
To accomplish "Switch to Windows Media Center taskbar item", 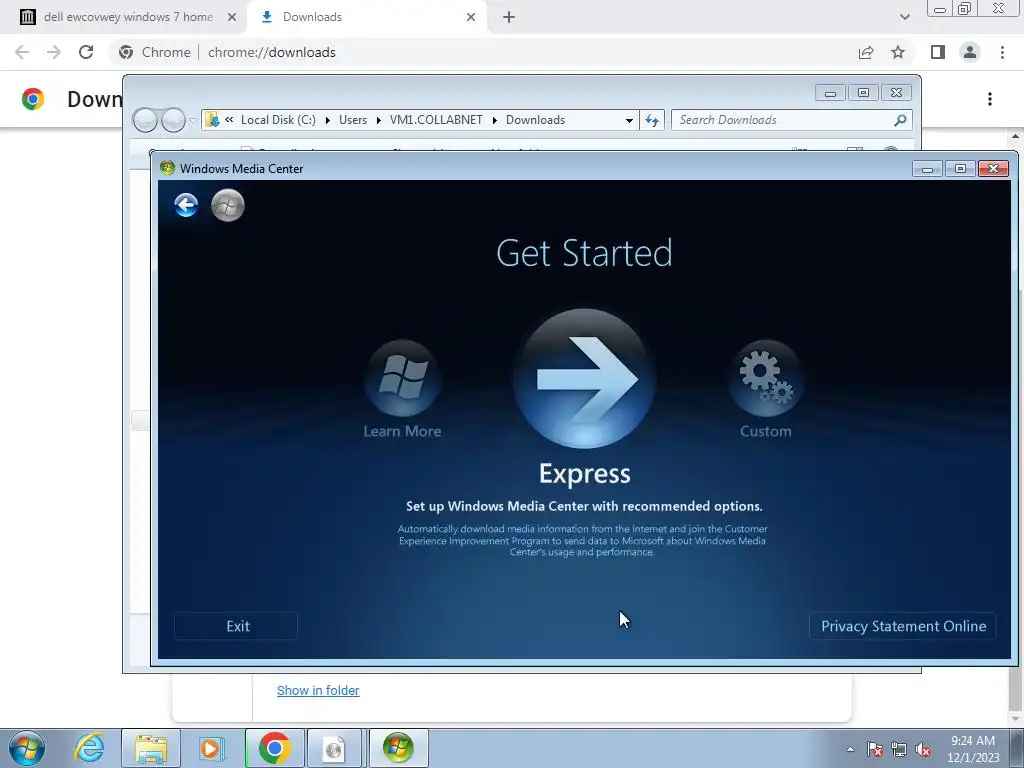I will (398, 748).
